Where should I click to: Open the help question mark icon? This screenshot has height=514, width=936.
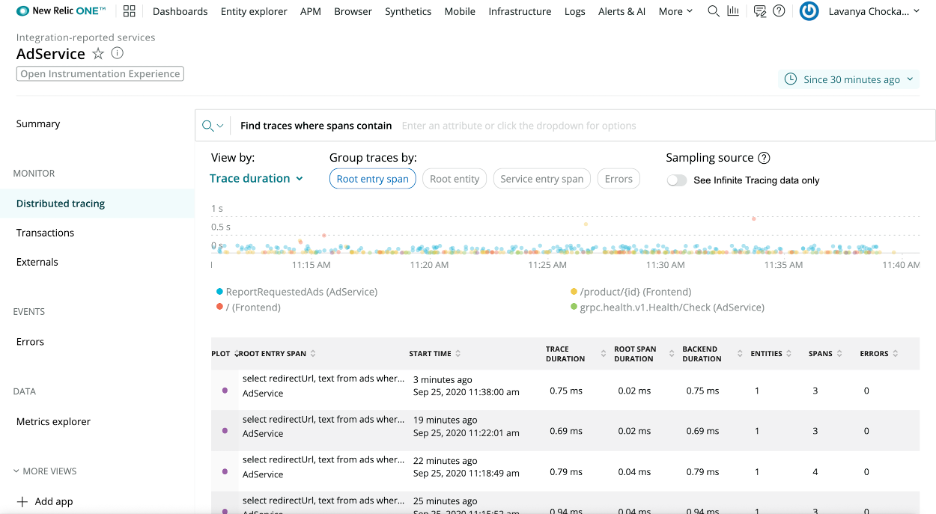pyautogui.click(x=779, y=11)
